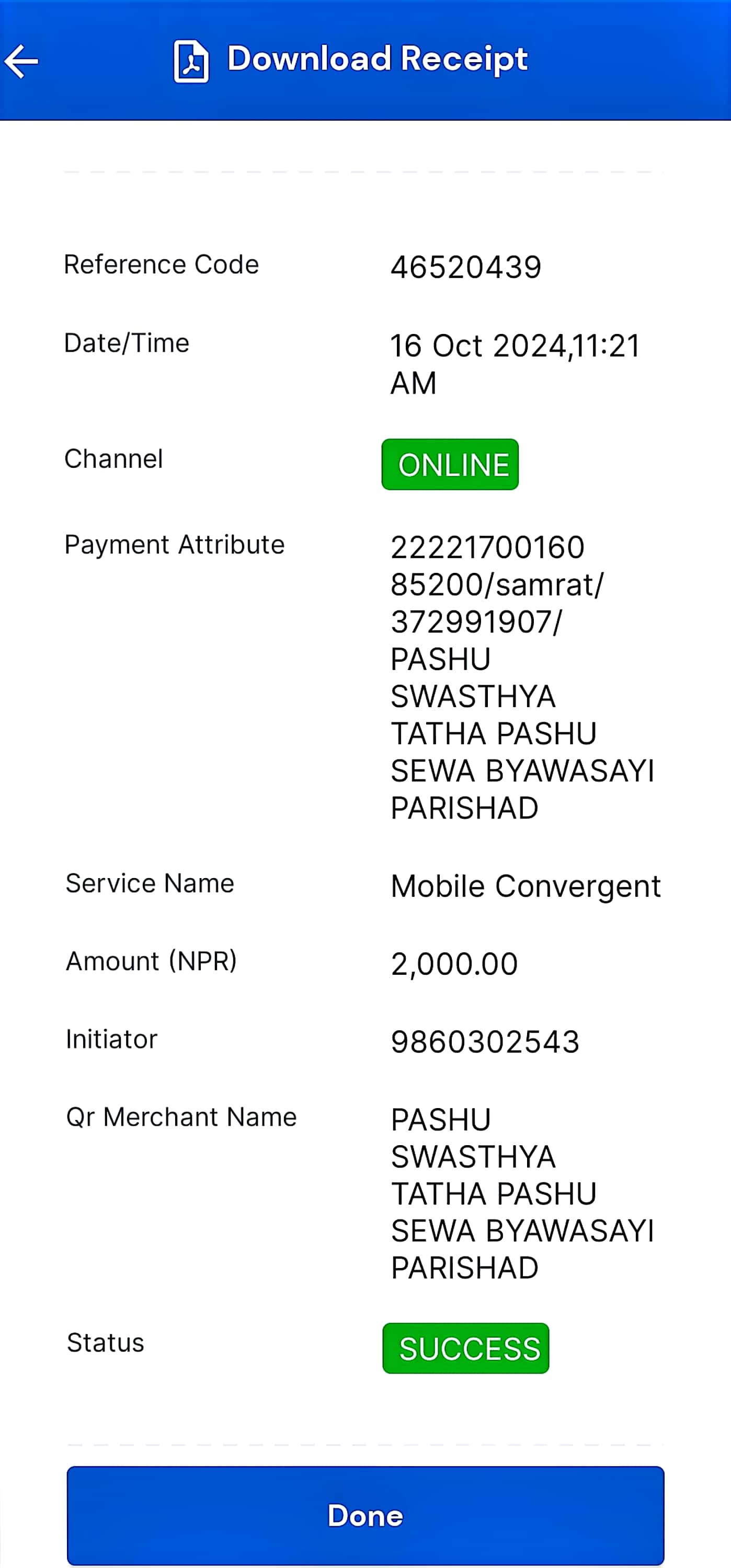Select the Channel label

[x=114, y=459]
